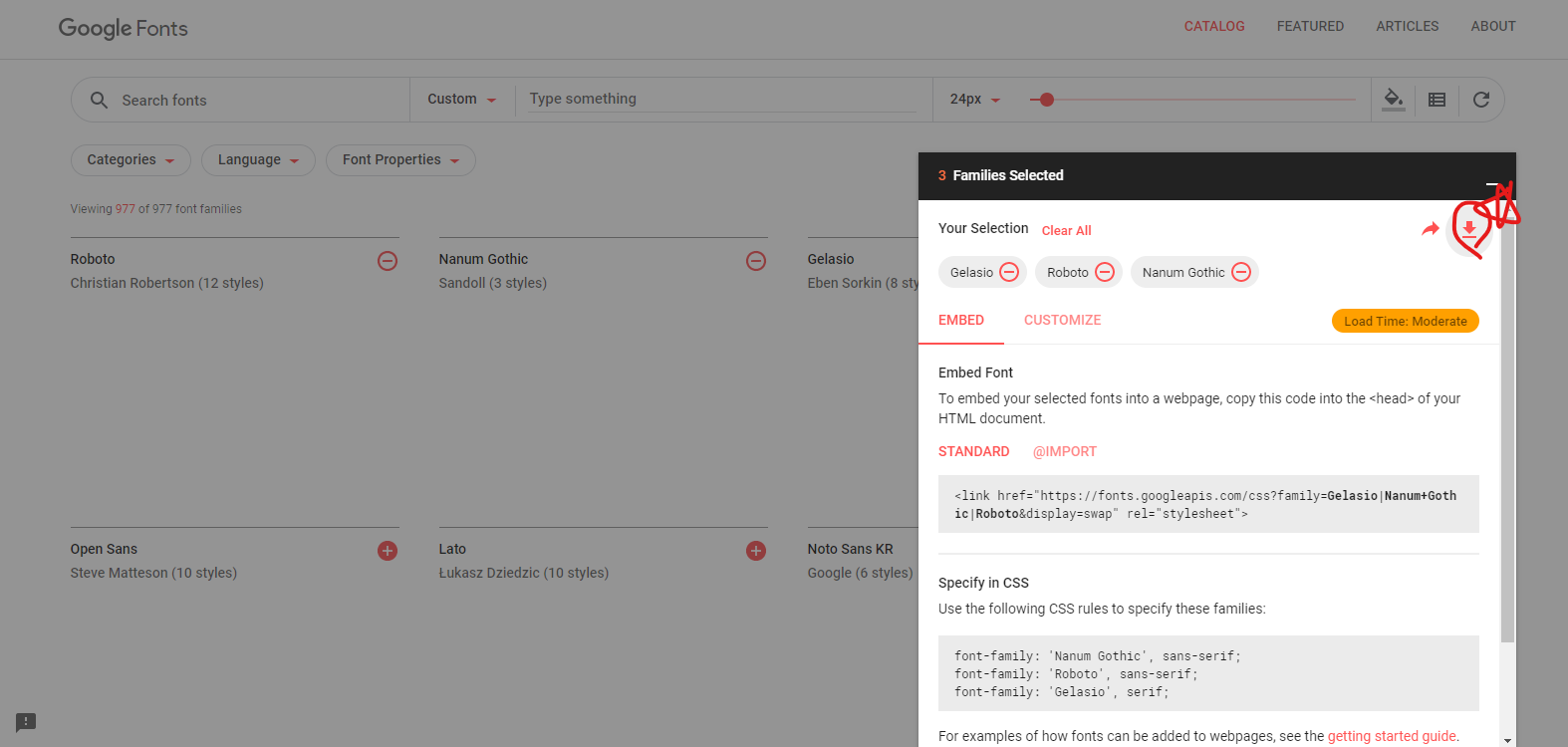Click the 3 Families Selected header
Screen dimensions: 1568x747
coord(1000,175)
